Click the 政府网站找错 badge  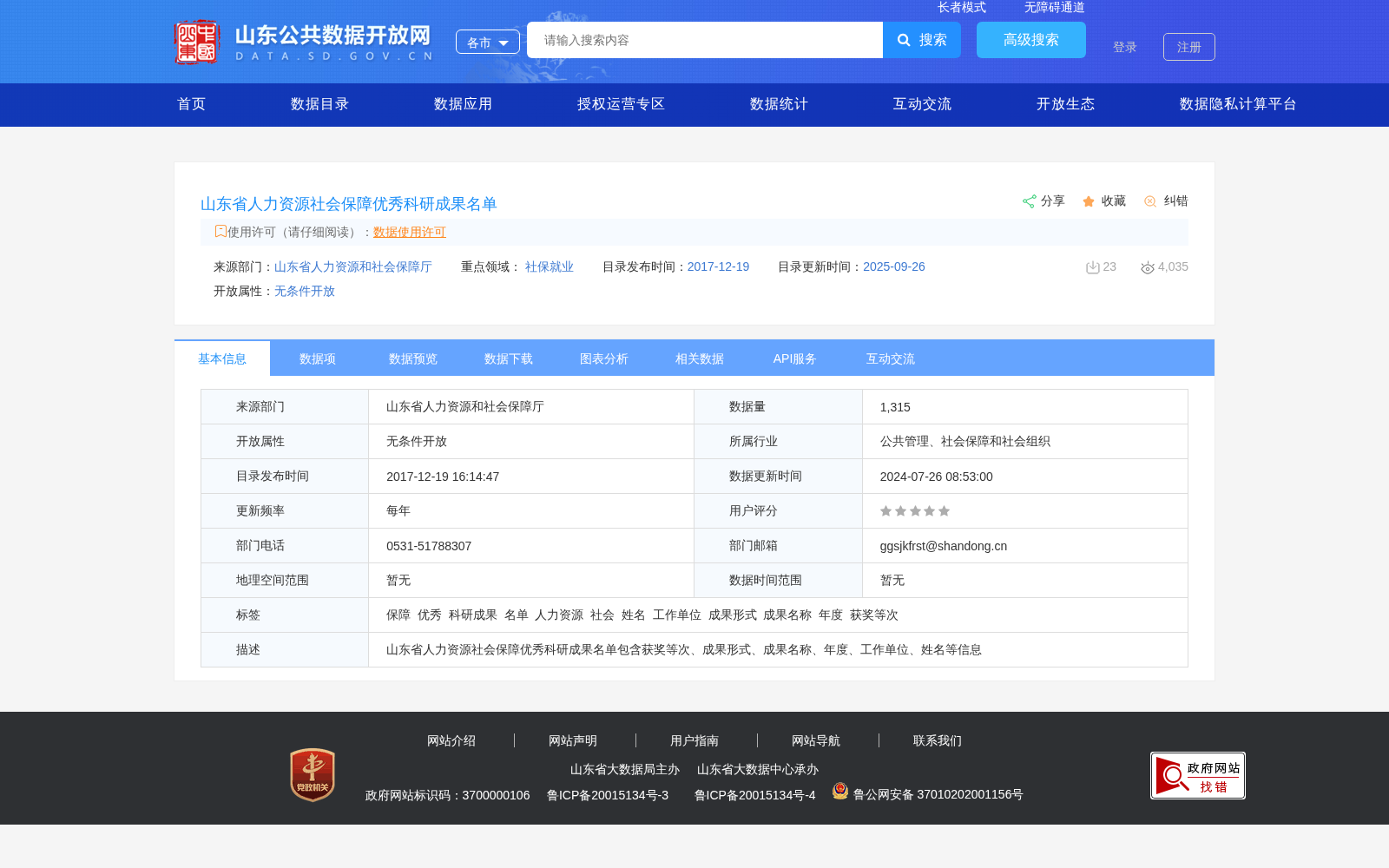point(1198,775)
